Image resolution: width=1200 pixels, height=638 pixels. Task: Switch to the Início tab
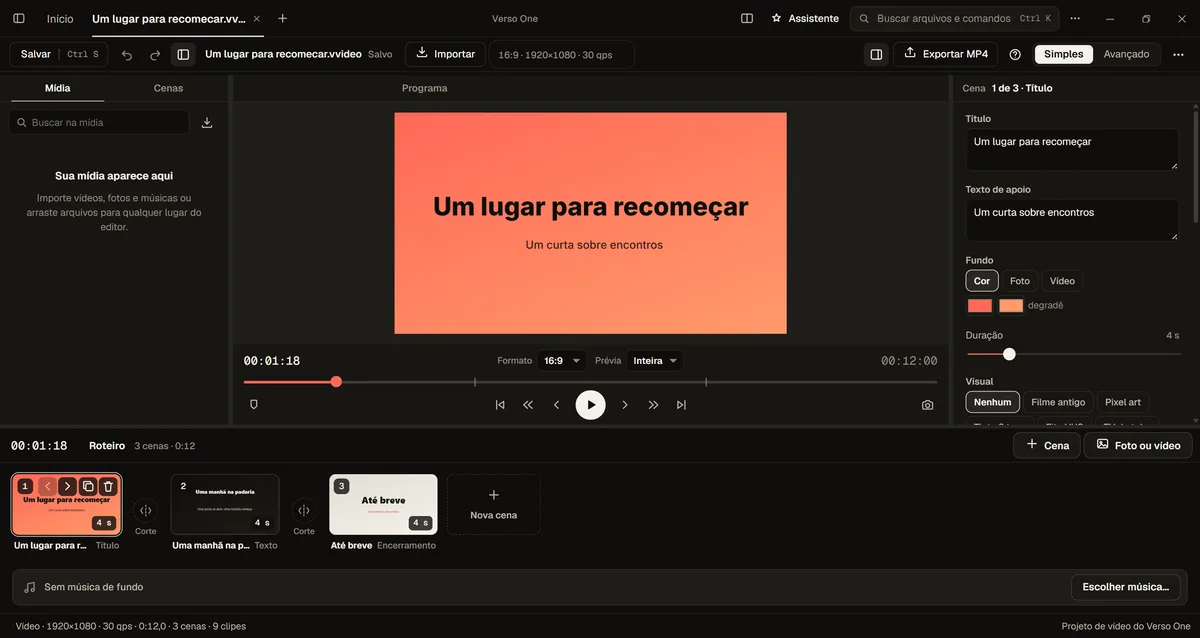tap(60, 18)
